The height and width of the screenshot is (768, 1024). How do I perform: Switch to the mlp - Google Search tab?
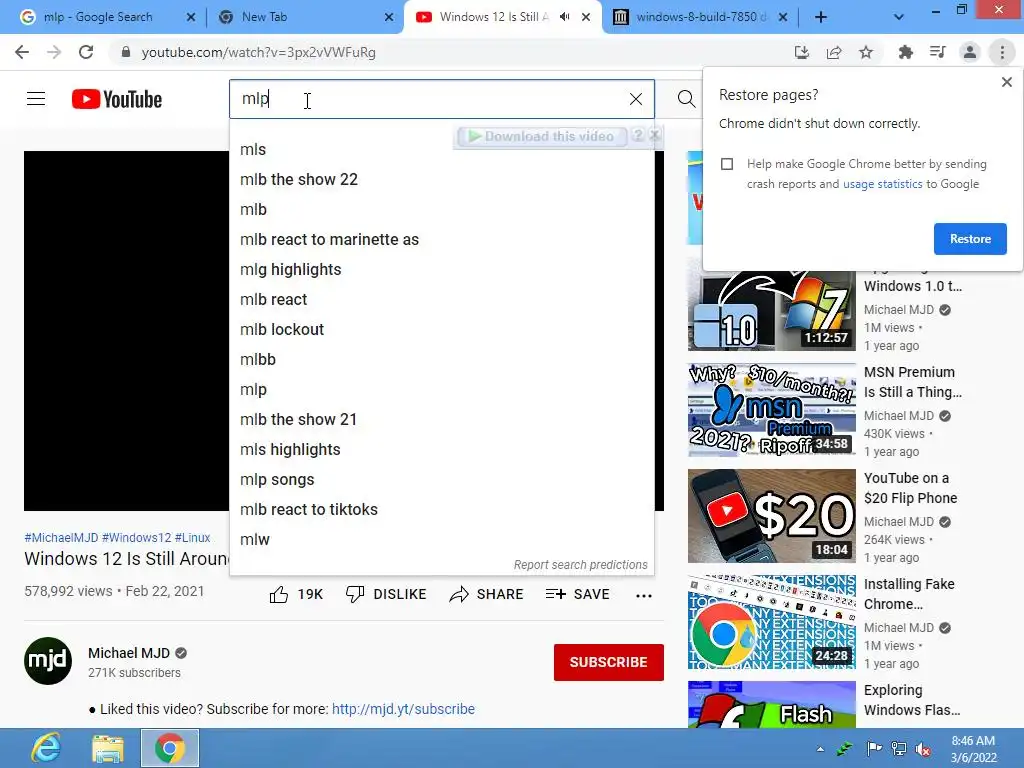98,17
